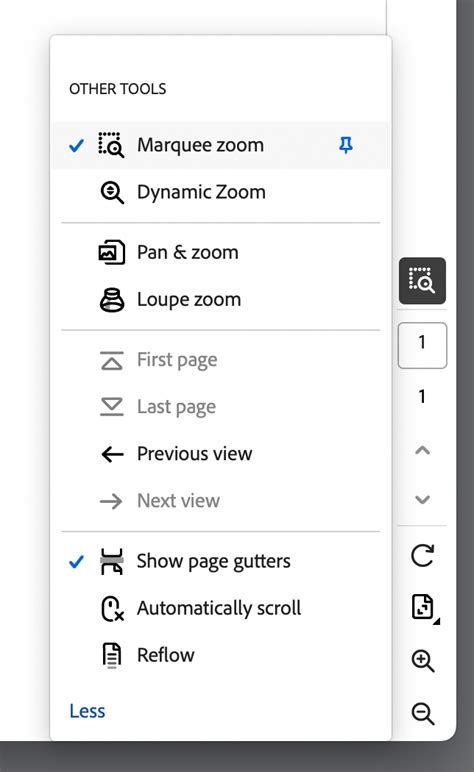Click the Less link

[87, 711]
